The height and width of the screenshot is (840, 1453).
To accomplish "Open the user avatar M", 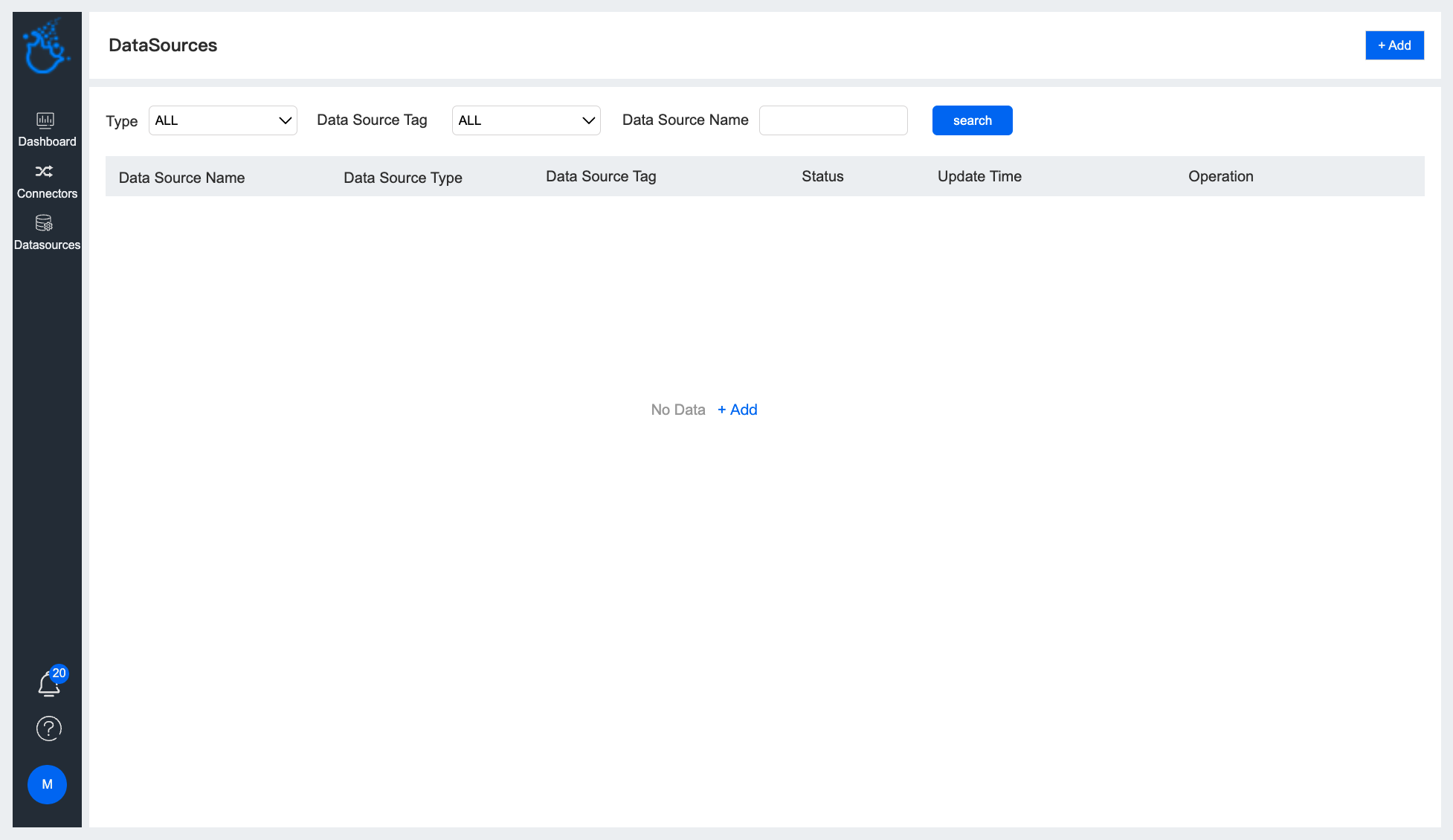I will coord(47,784).
